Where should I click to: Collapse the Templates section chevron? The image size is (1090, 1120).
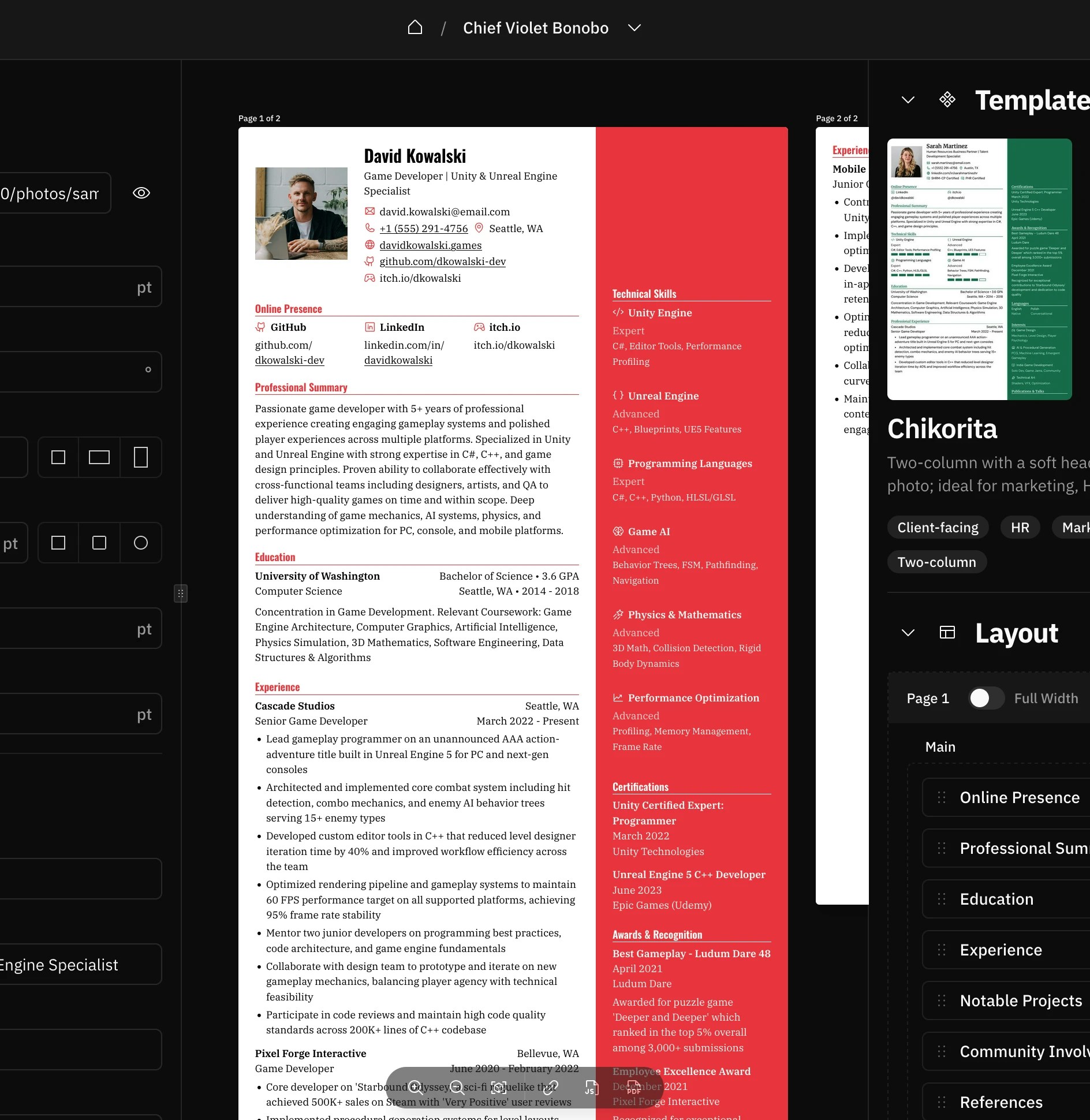tap(907, 99)
